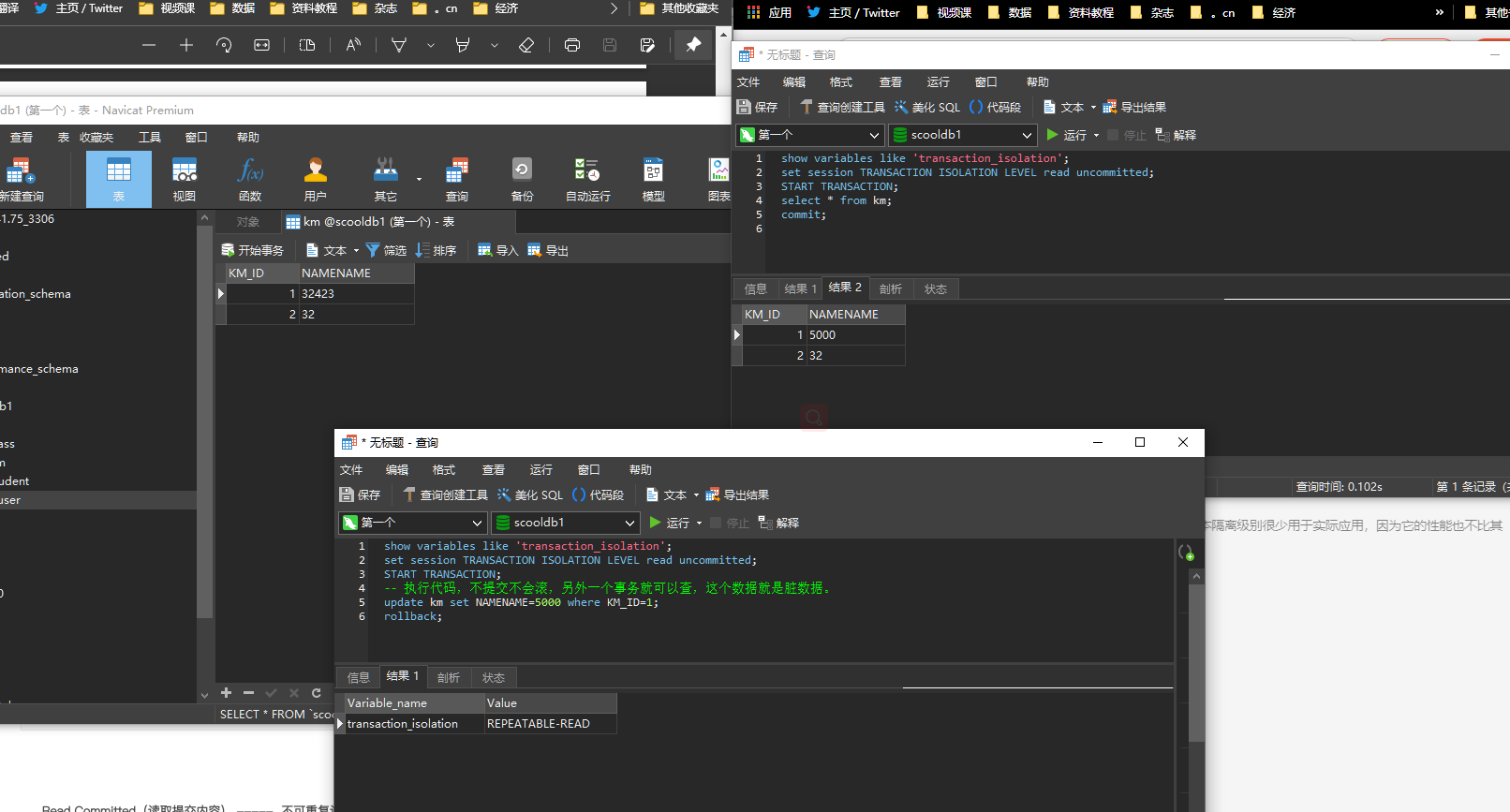Open database dropdown scooldb1 in front query window
The width and height of the screenshot is (1510, 812).
[566, 523]
